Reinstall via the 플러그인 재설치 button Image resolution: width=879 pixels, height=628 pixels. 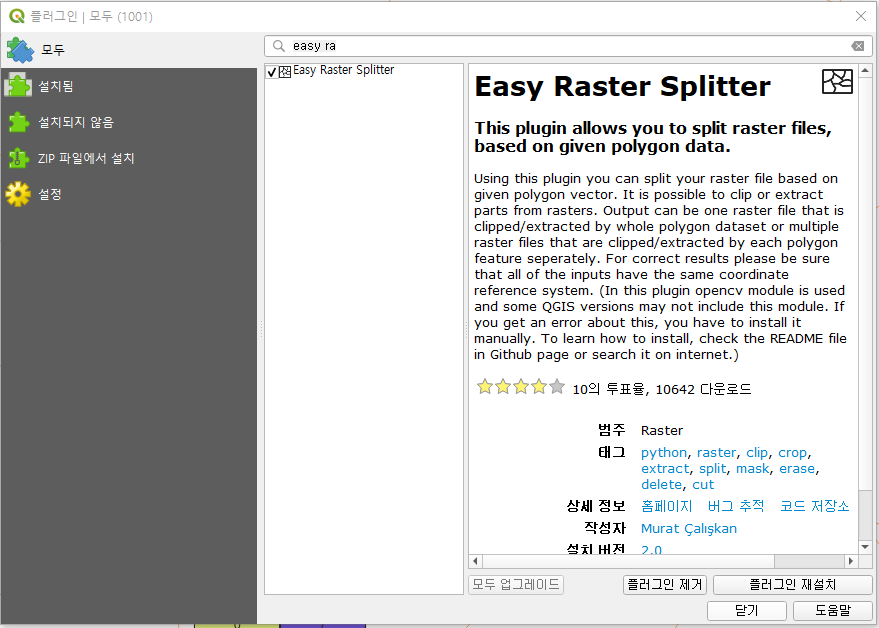792,584
